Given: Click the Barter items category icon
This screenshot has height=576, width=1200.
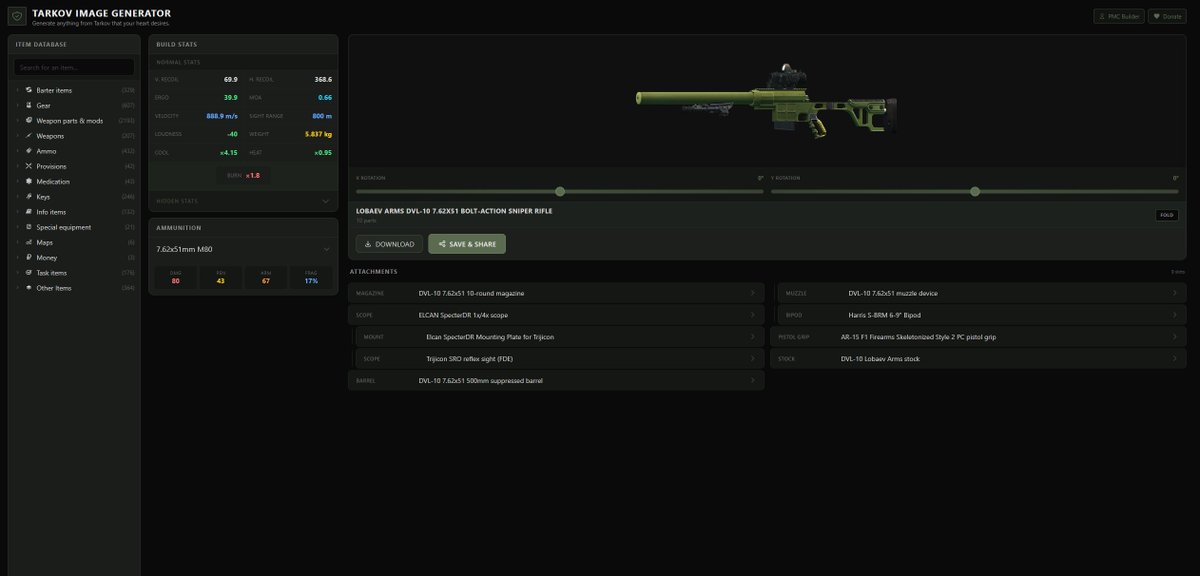Looking at the screenshot, I should (x=29, y=90).
